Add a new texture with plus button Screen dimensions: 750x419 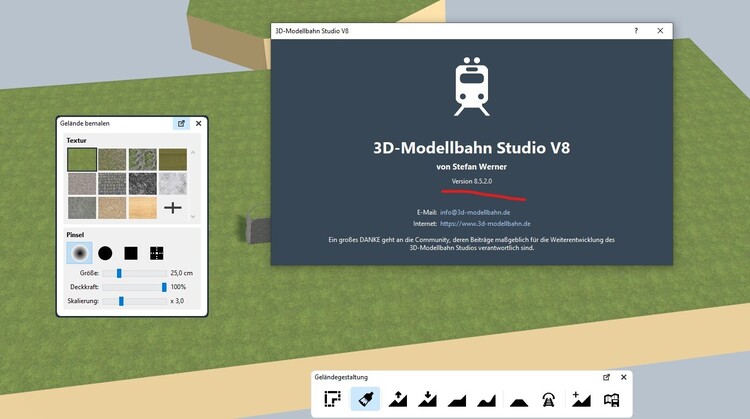tap(173, 208)
